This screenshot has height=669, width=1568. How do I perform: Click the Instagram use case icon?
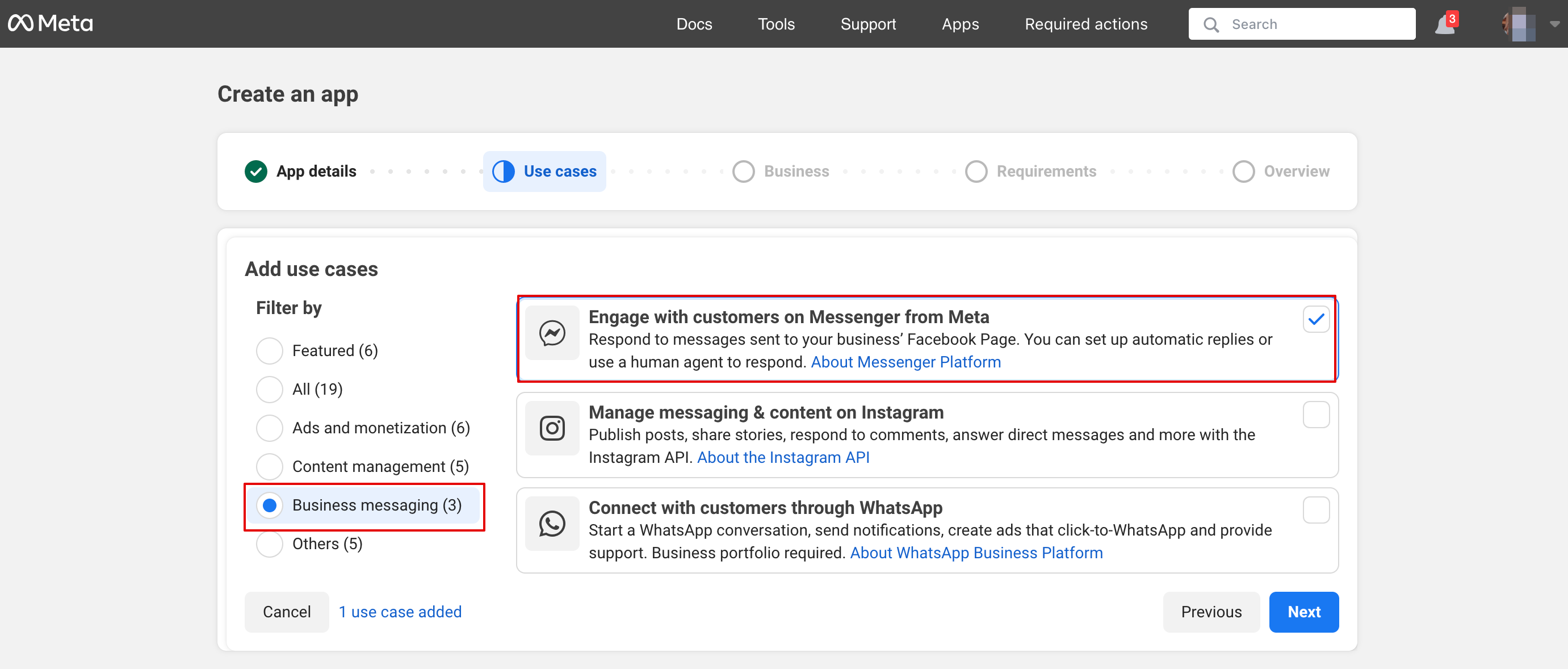click(552, 428)
